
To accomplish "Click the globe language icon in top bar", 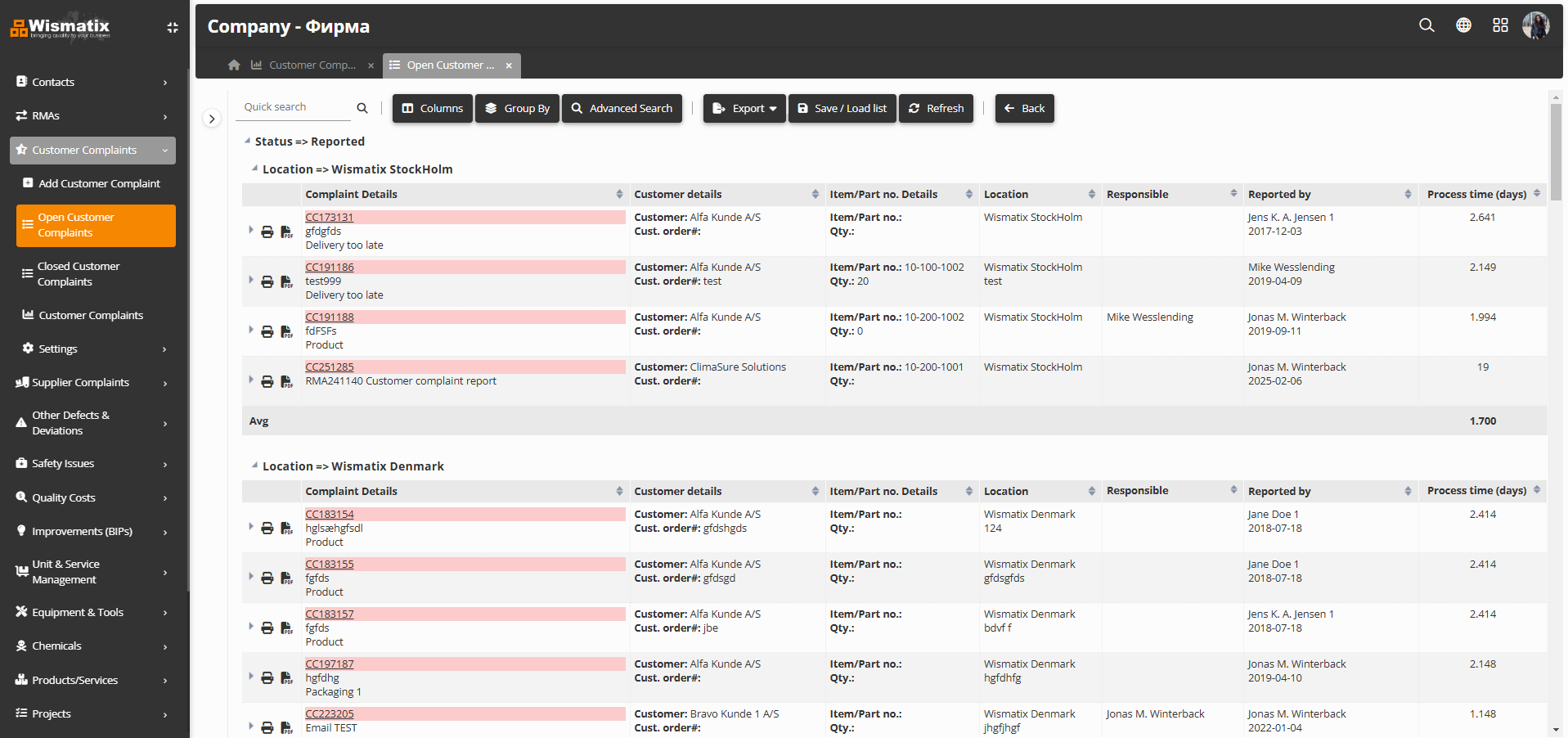I will 1463,25.
